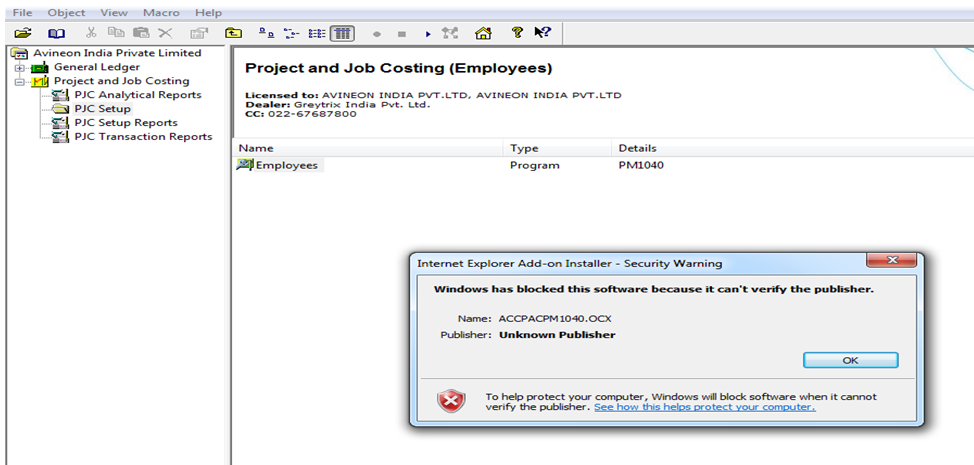Screen dimensions: 974x465
Task: Click the Avineon India company icon
Action: [x=20, y=53]
